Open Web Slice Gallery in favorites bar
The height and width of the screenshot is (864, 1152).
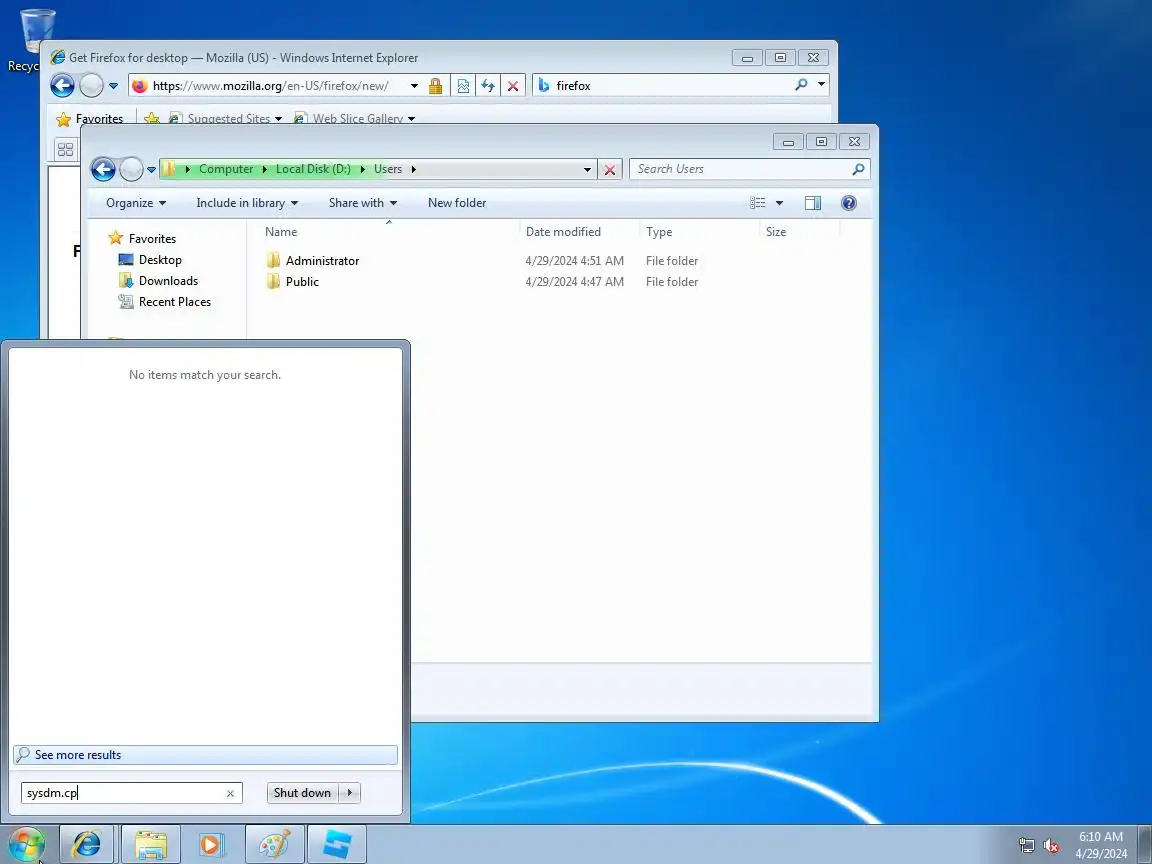click(x=354, y=118)
